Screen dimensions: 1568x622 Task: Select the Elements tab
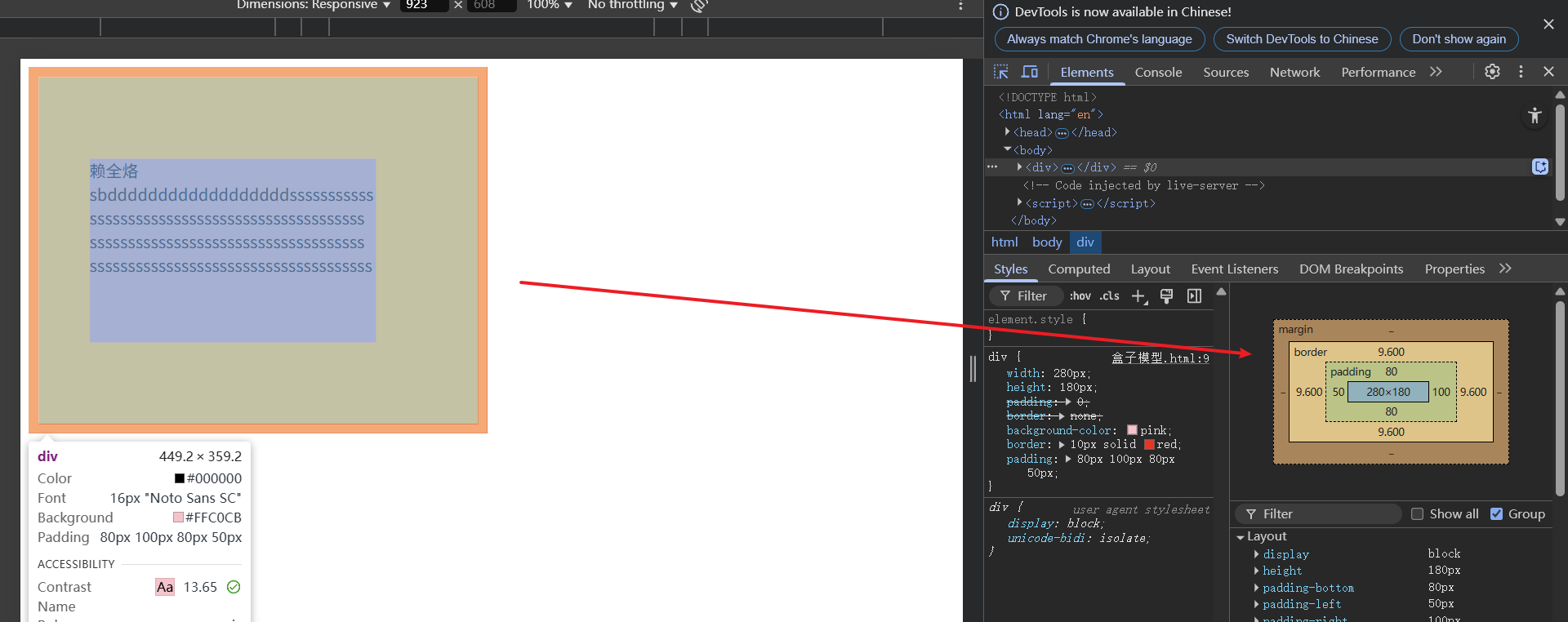coord(1086,72)
